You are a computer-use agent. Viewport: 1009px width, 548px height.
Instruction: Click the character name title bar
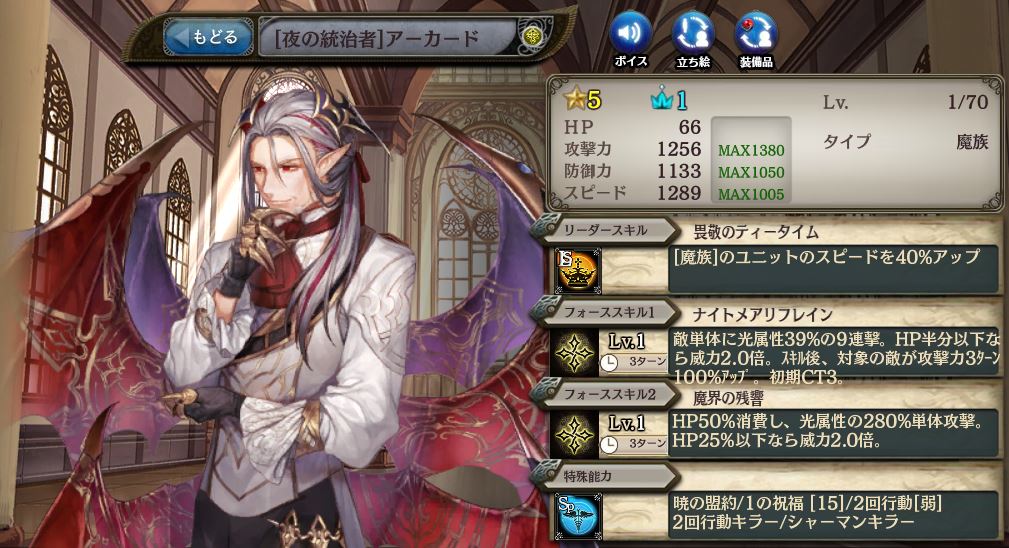coord(389,38)
